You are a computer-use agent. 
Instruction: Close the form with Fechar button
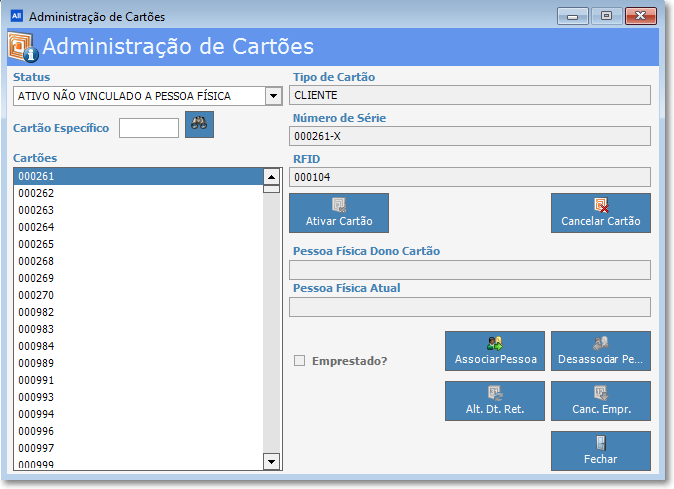click(x=600, y=451)
